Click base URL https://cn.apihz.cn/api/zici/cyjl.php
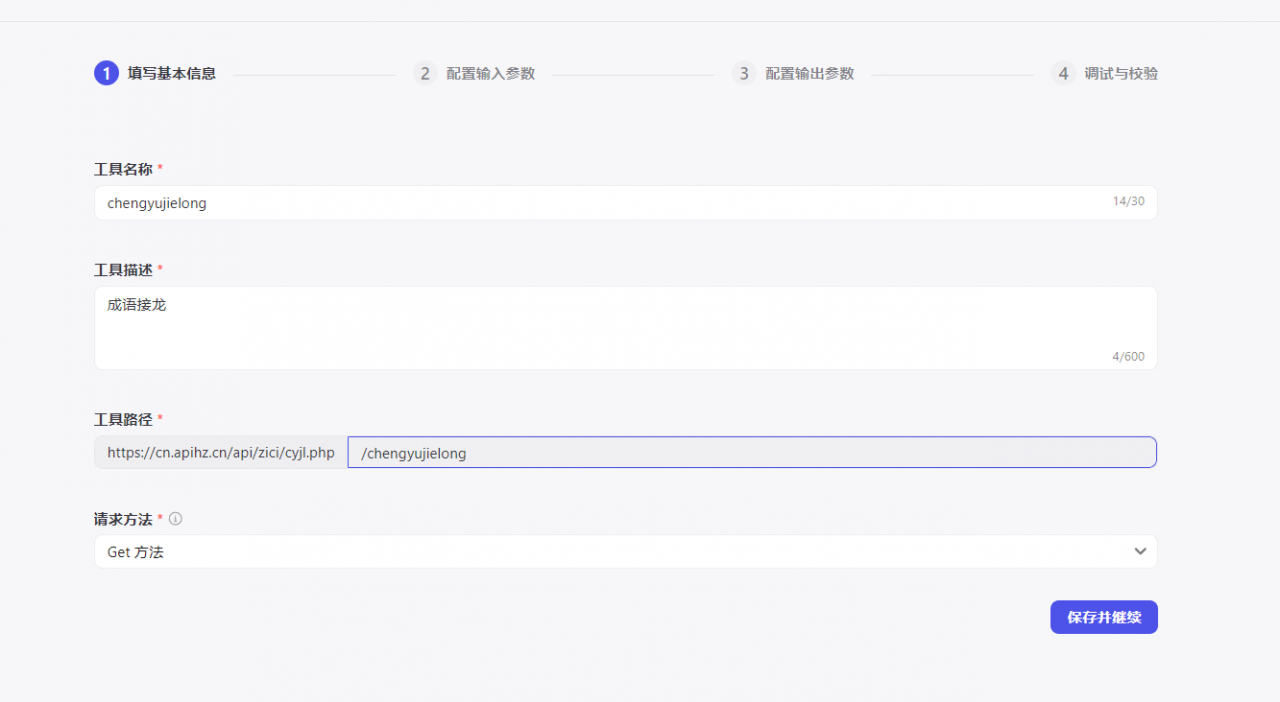The image size is (1280, 702). pyautogui.click(x=221, y=453)
